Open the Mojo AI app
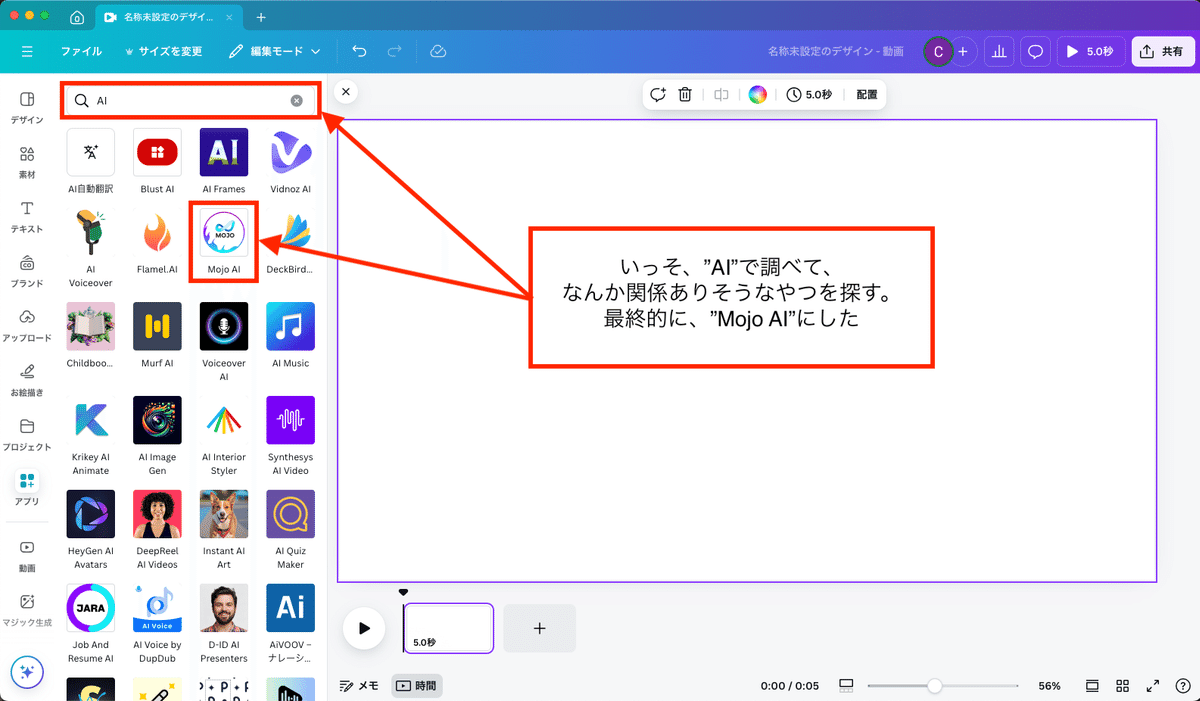This screenshot has width=1200, height=701. [x=224, y=234]
